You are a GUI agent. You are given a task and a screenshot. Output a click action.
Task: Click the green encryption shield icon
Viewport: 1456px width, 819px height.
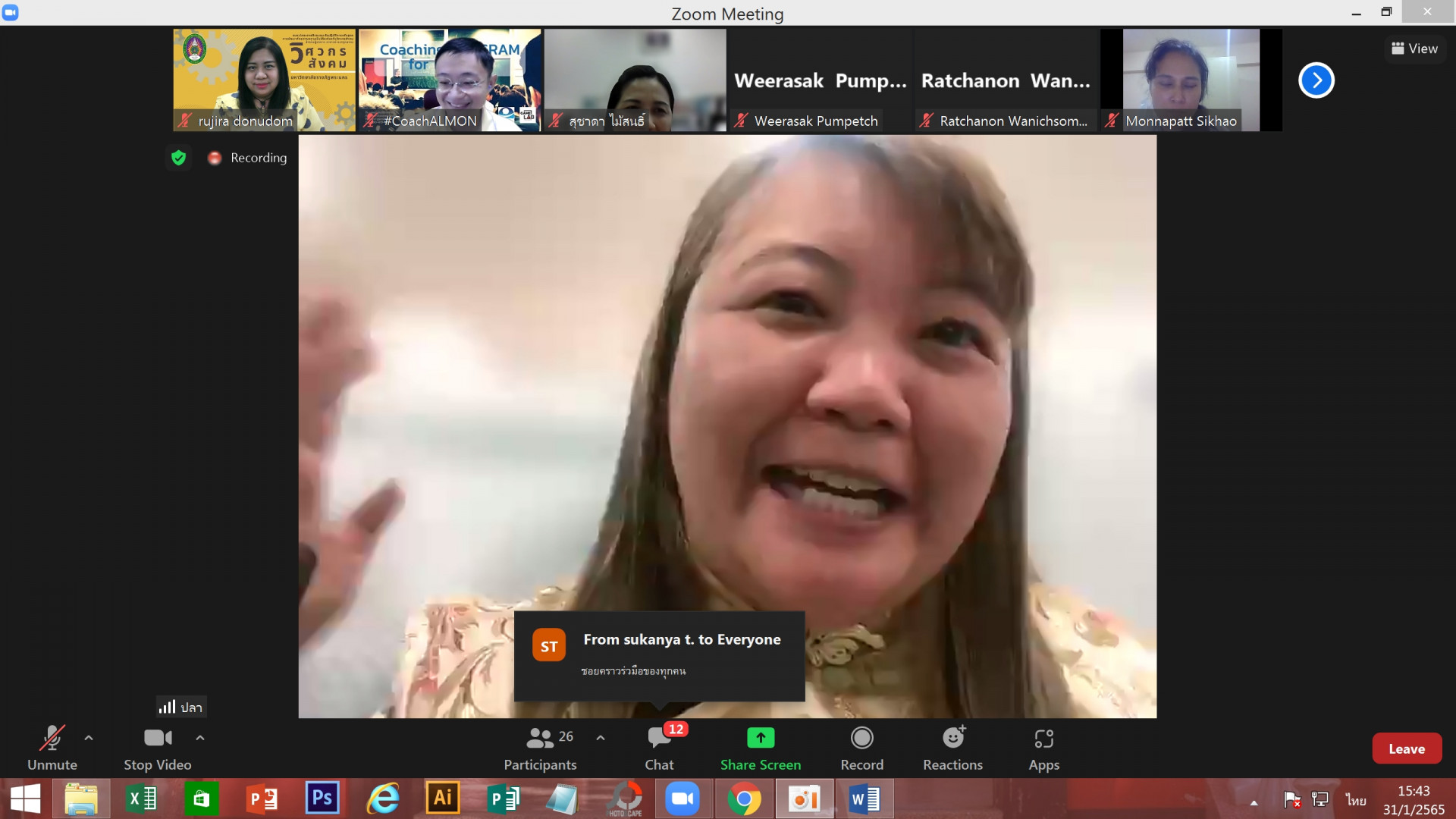tap(179, 158)
